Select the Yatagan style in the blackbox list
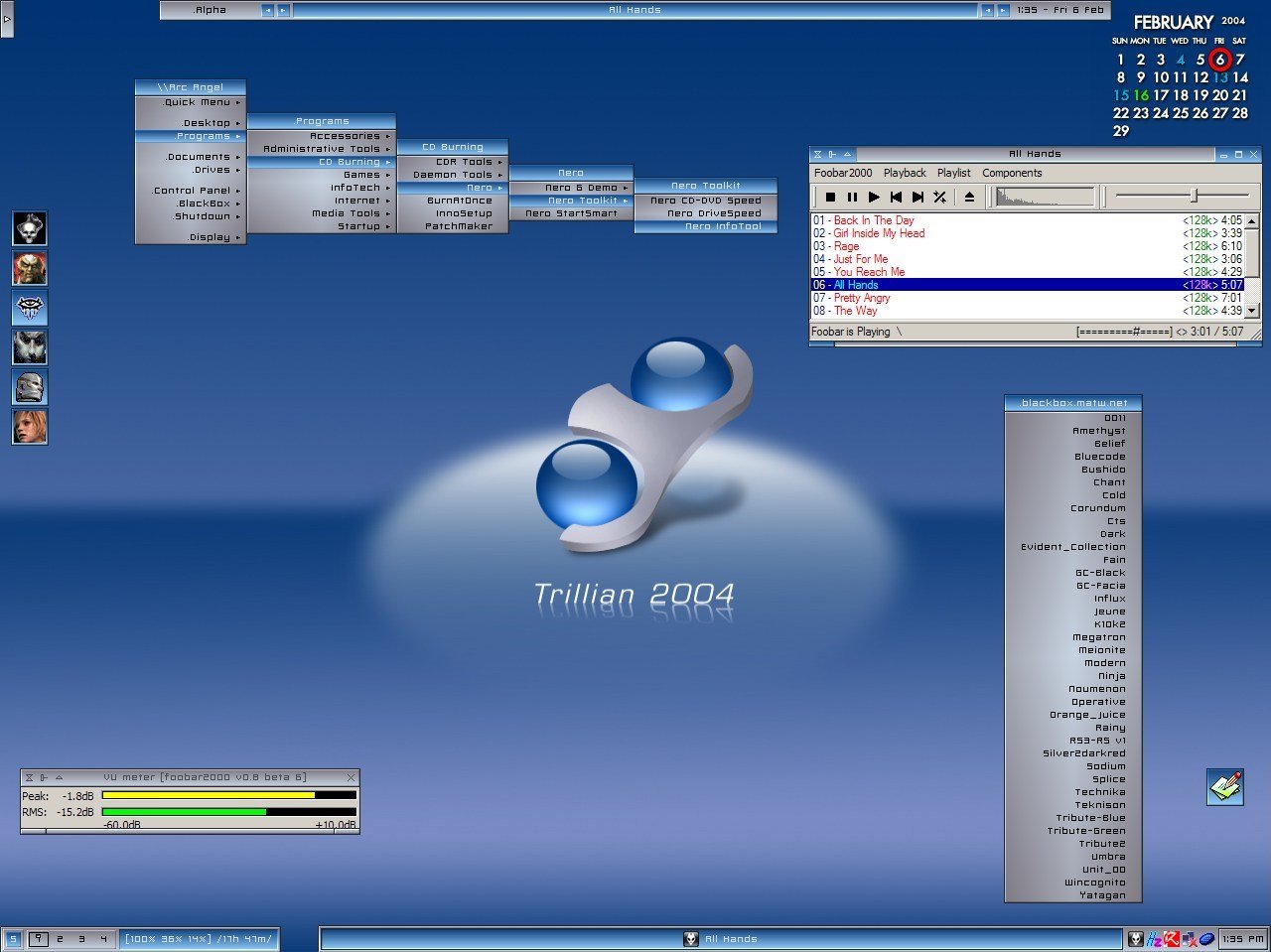This screenshot has height=952, width=1271. click(x=1073, y=895)
